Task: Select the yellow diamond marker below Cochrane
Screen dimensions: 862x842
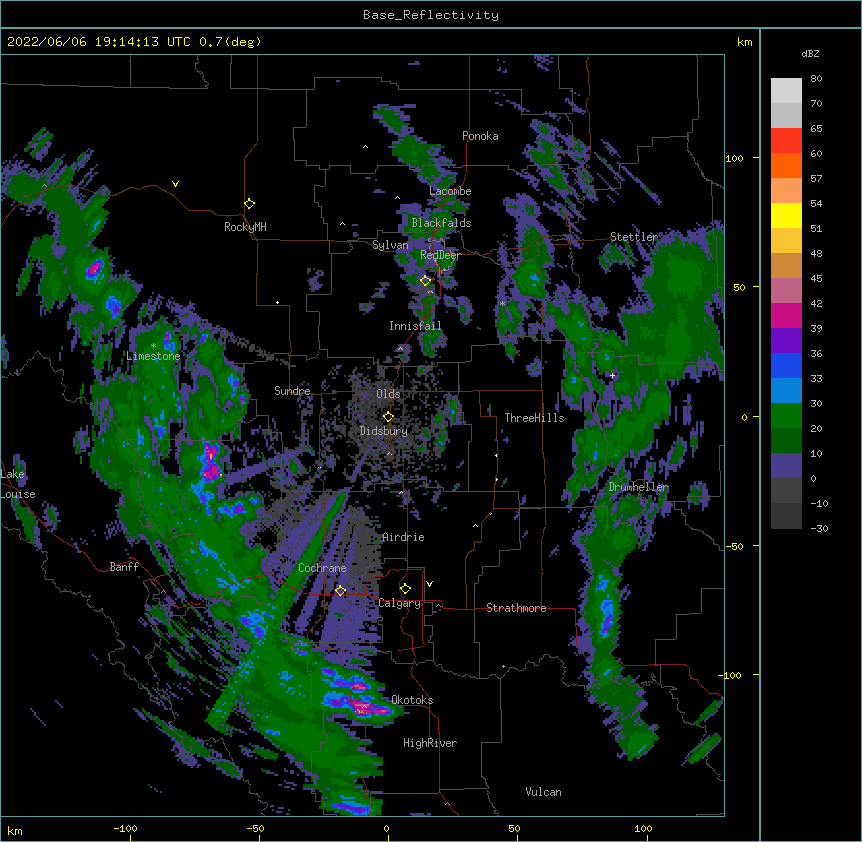Action: coord(340,590)
